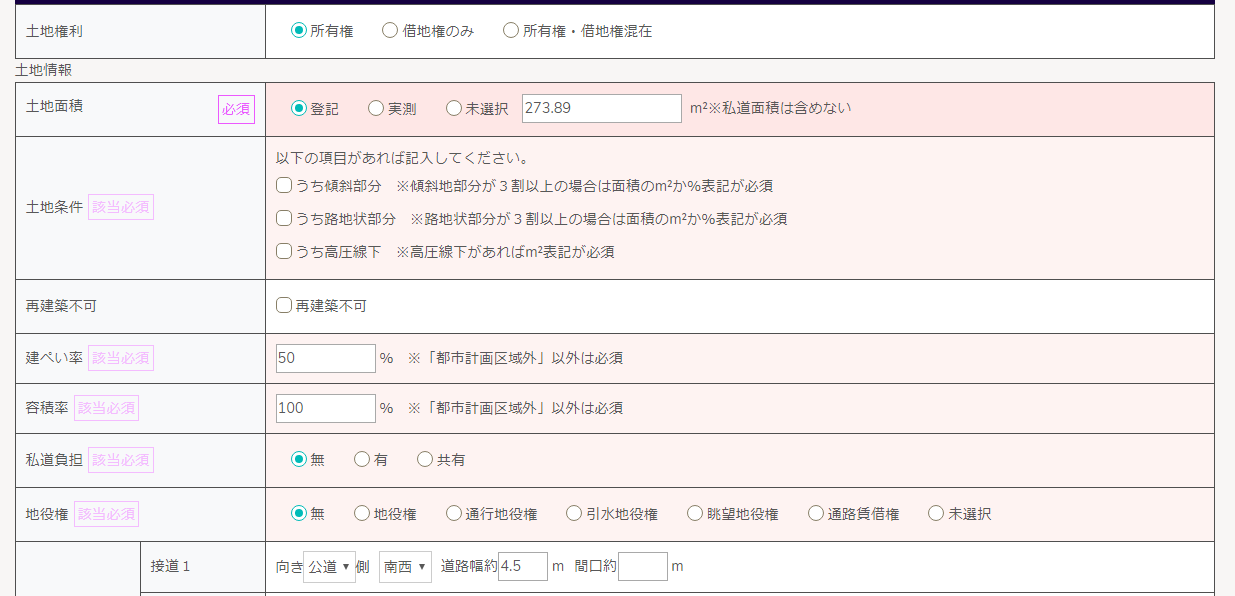Tick the うち高圧線下 checkbox
Viewport: 1235px width, 596px height.
tap(284, 252)
